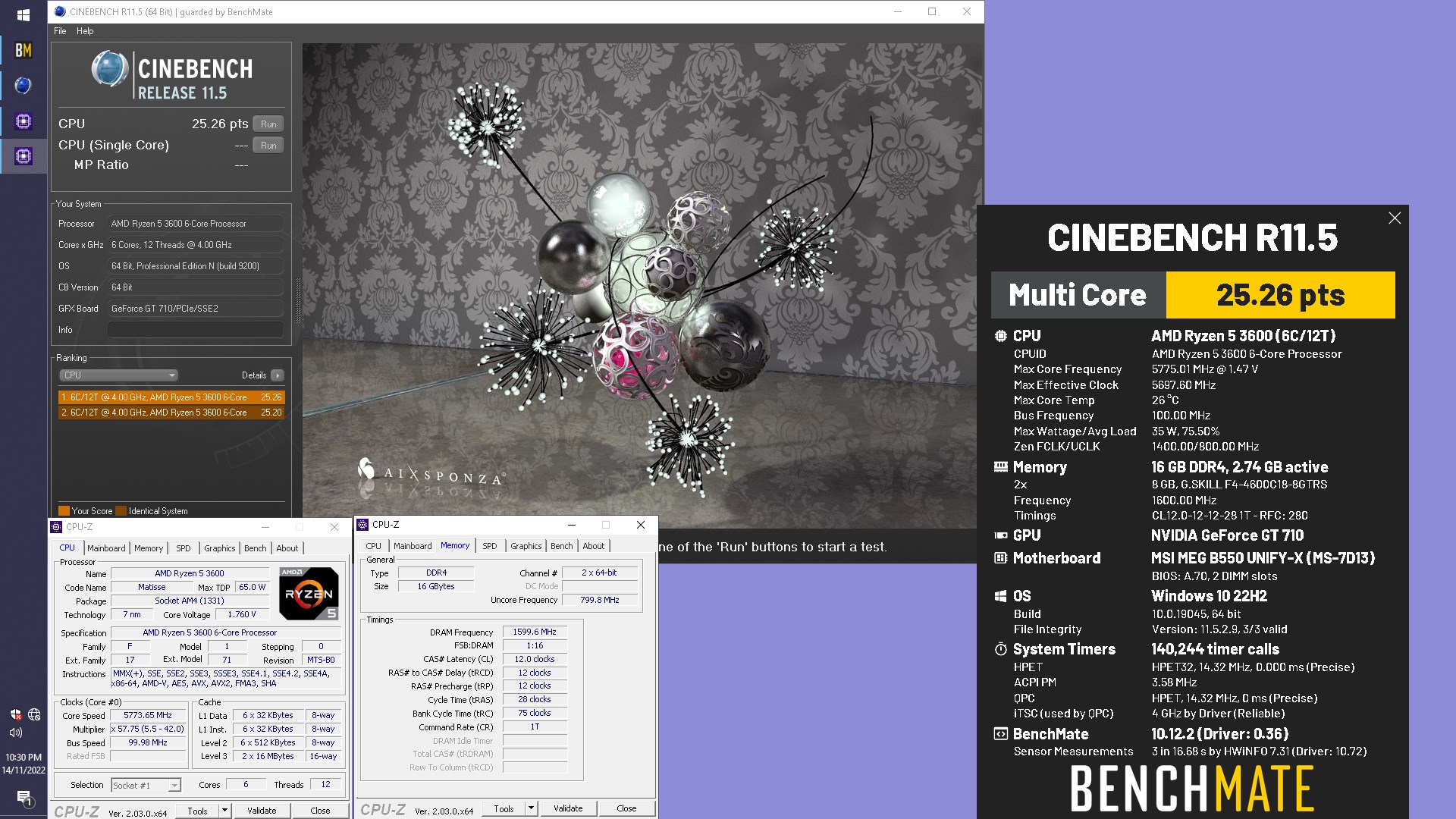This screenshot has width=1456, height=819.
Task: Open SPD tab in right CPU-Z
Action: coord(490,546)
